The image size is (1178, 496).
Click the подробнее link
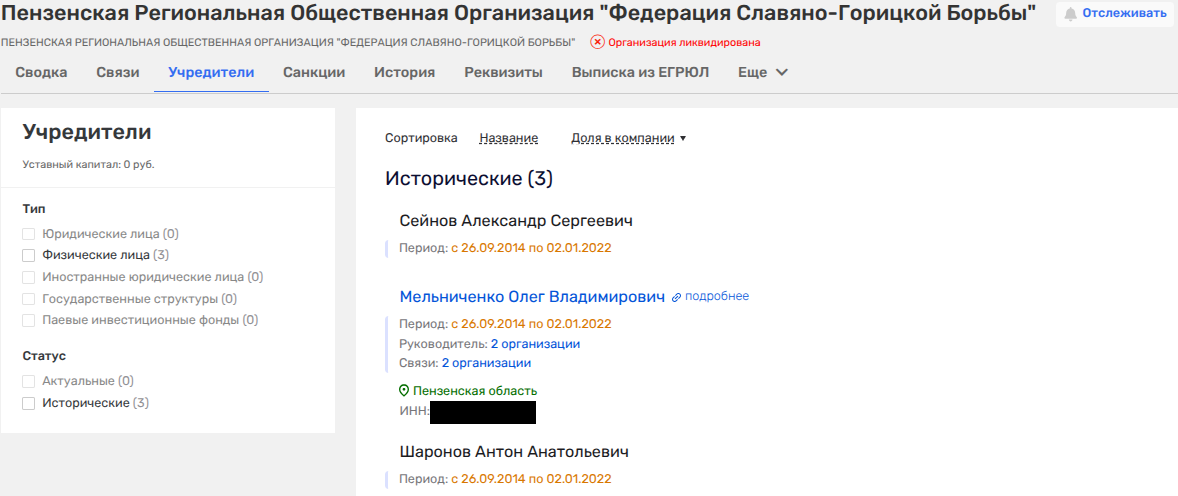coord(717,297)
